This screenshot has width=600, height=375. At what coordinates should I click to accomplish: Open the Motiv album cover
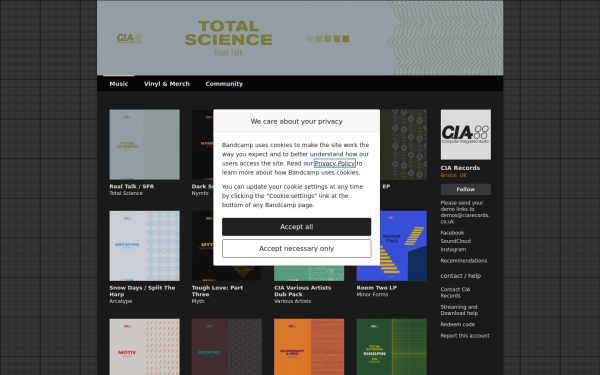(144, 347)
